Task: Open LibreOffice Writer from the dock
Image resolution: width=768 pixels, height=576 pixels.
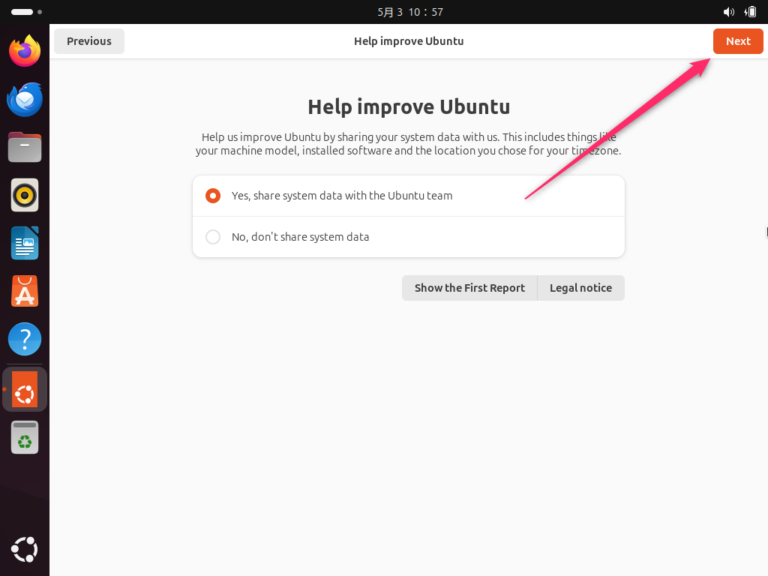Action: [x=25, y=243]
